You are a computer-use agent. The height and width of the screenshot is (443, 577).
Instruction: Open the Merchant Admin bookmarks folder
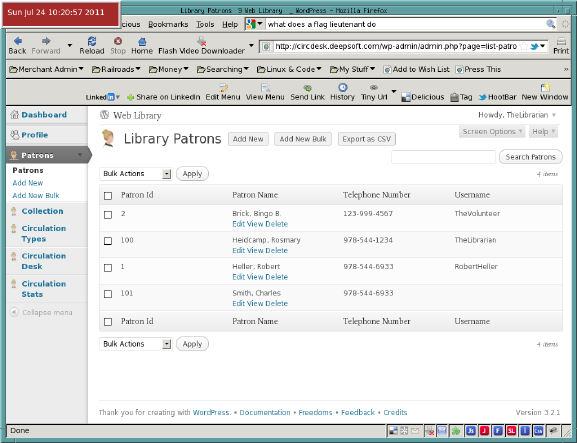coord(46,69)
